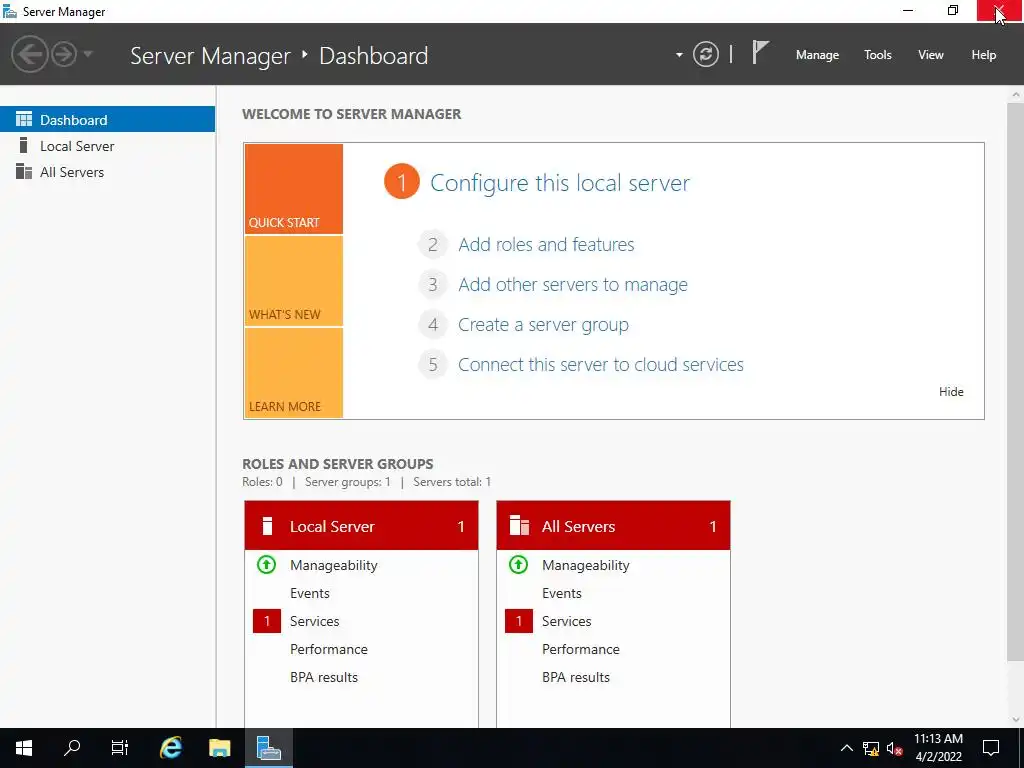Open Events in All Servers tile

click(562, 593)
